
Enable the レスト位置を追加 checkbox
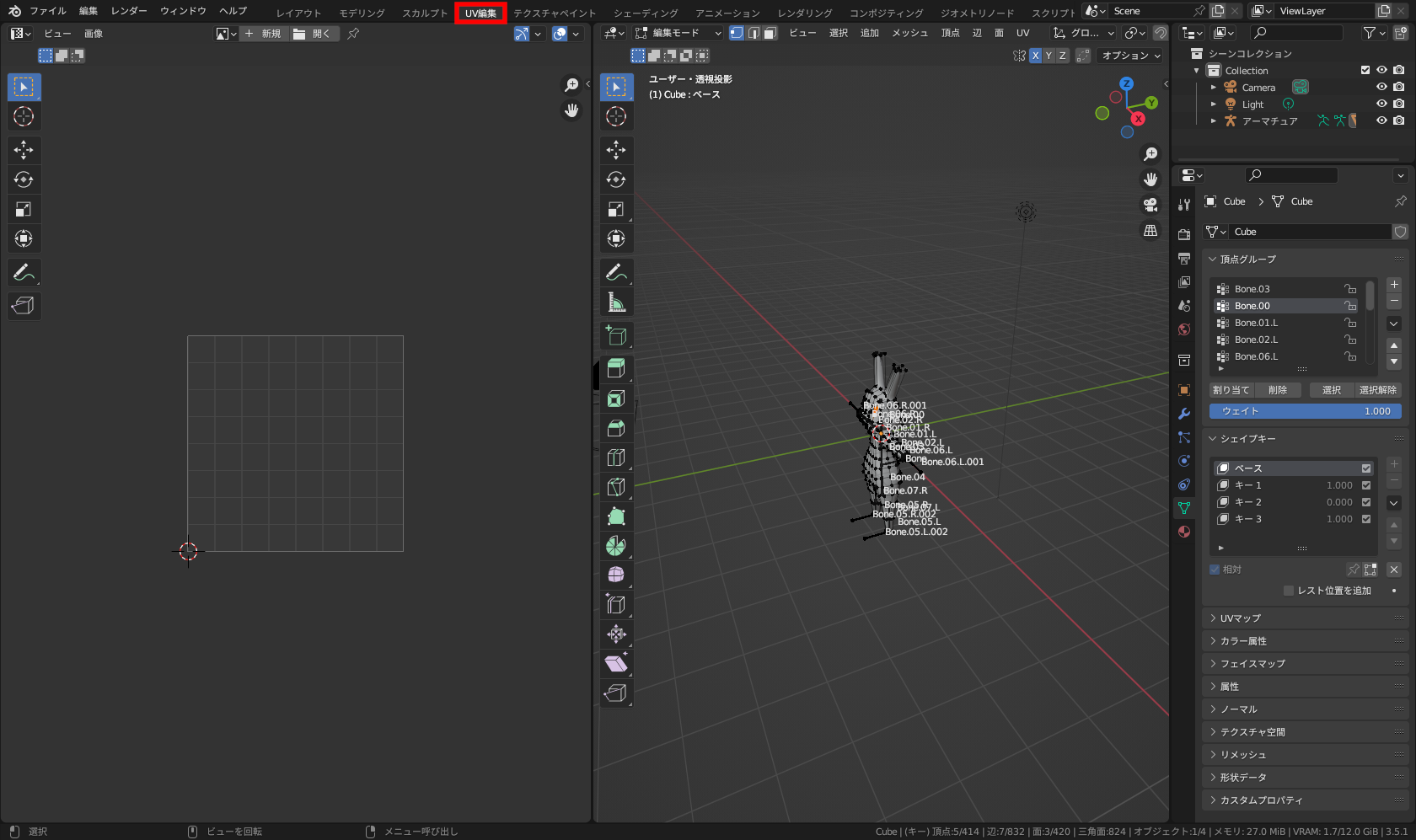(x=1289, y=591)
